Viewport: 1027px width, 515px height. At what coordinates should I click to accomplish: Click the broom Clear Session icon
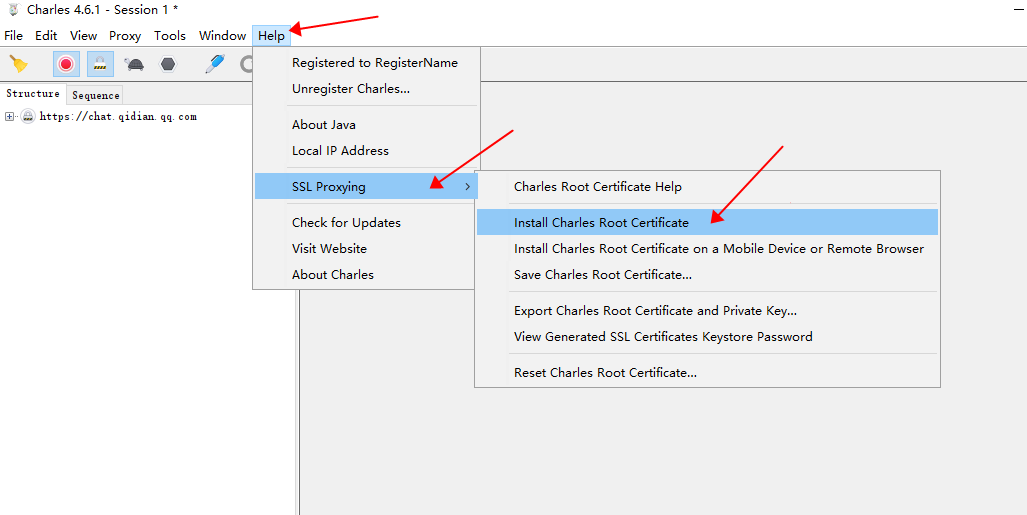pyautogui.click(x=19, y=64)
